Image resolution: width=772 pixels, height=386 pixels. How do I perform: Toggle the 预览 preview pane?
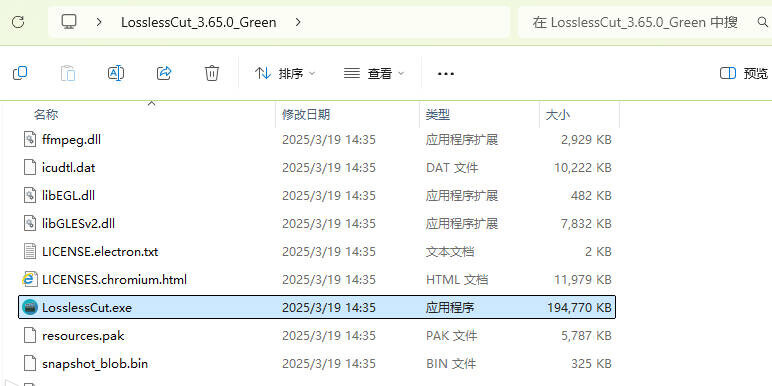click(x=744, y=73)
